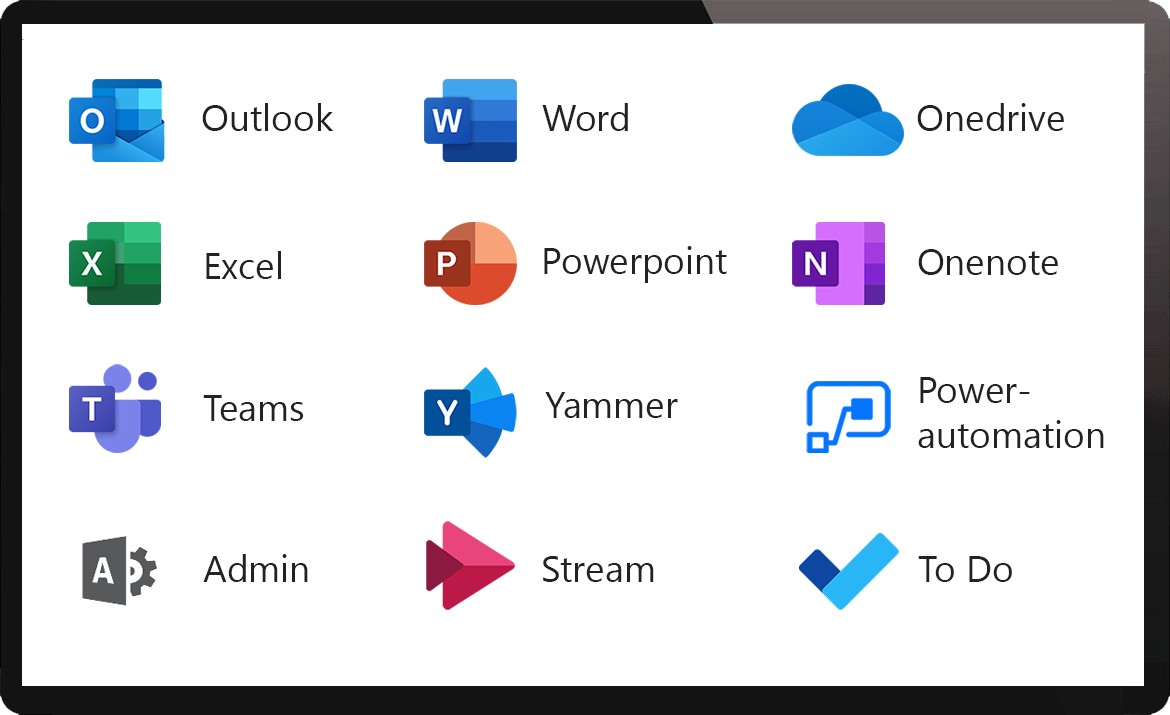Image resolution: width=1170 pixels, height=715 pixels.
Task: Select the Excel icon
Action: [x=115, y=264]
